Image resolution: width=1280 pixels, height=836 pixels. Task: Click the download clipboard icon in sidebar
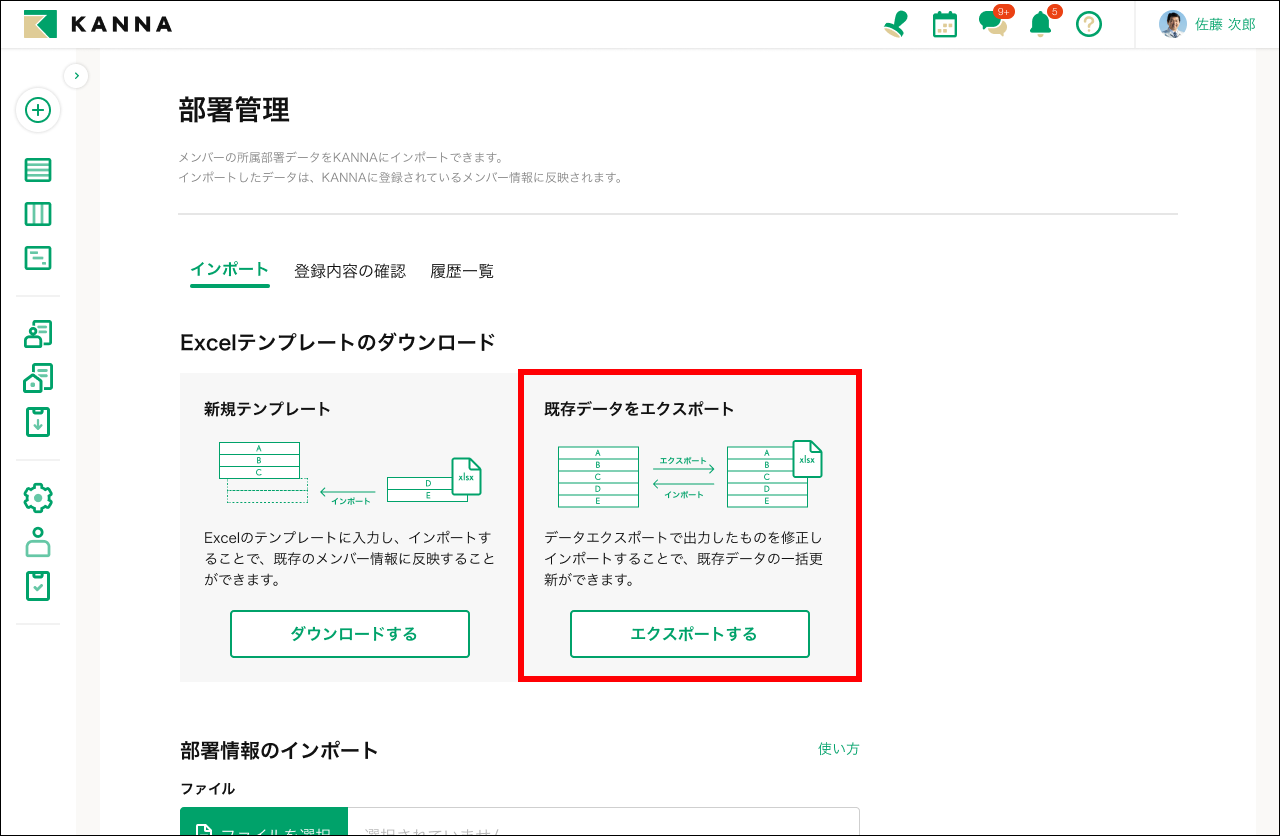(38, 421)
